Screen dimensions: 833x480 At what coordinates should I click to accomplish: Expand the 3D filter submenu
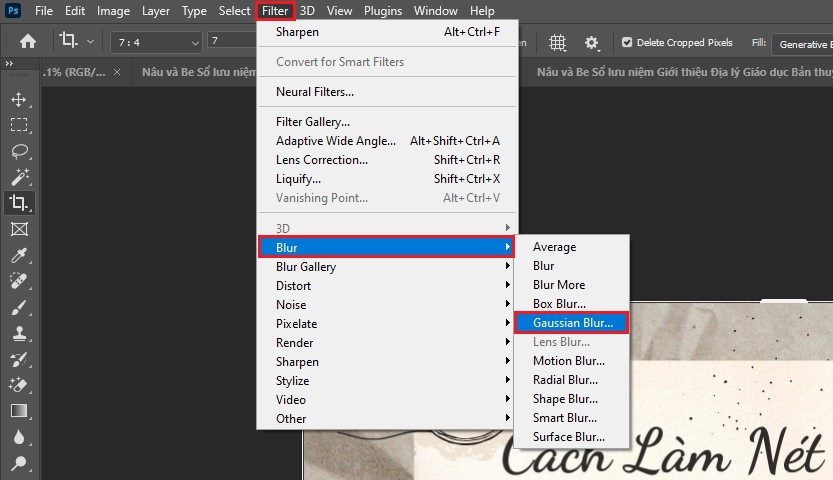tap(387, 228)
